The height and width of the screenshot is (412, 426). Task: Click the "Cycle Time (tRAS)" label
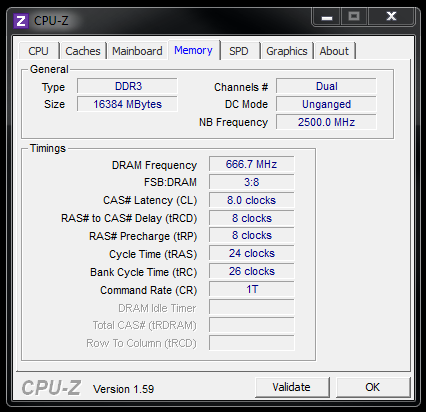(x=153, y=254)
